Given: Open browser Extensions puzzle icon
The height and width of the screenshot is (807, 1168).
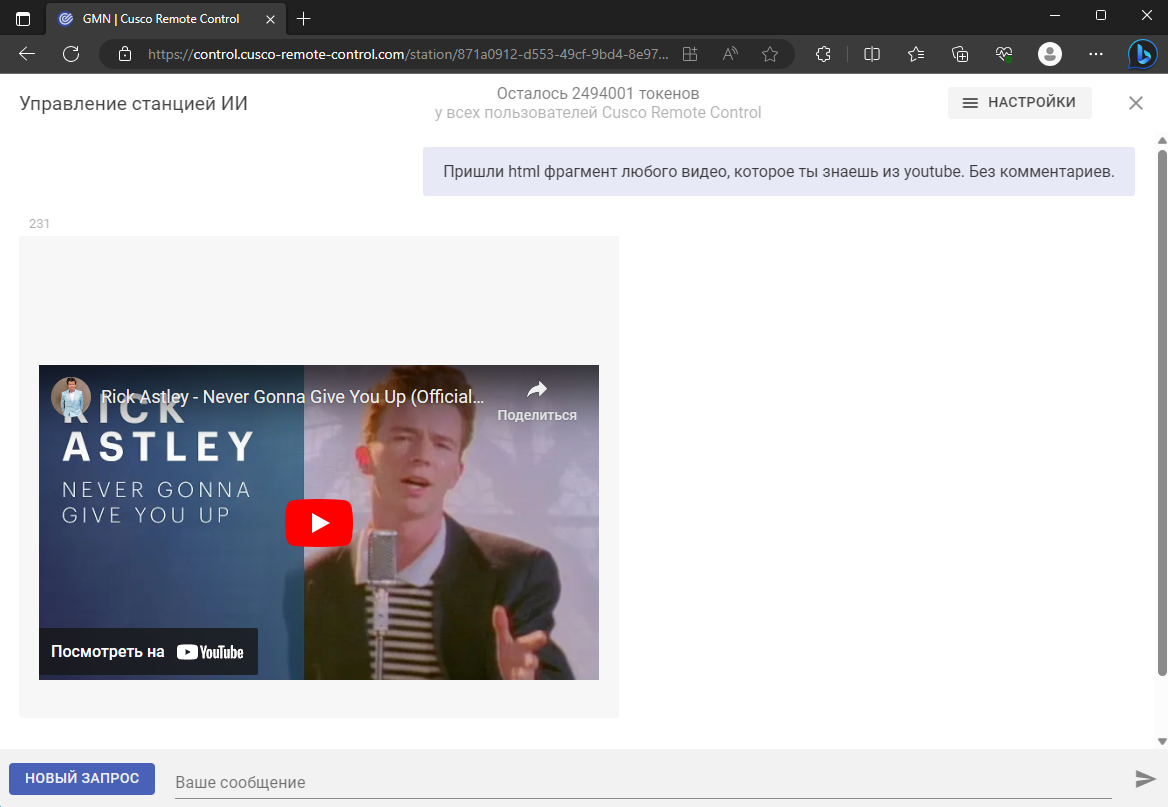Looking at the screenshot, I should [823, 54].
